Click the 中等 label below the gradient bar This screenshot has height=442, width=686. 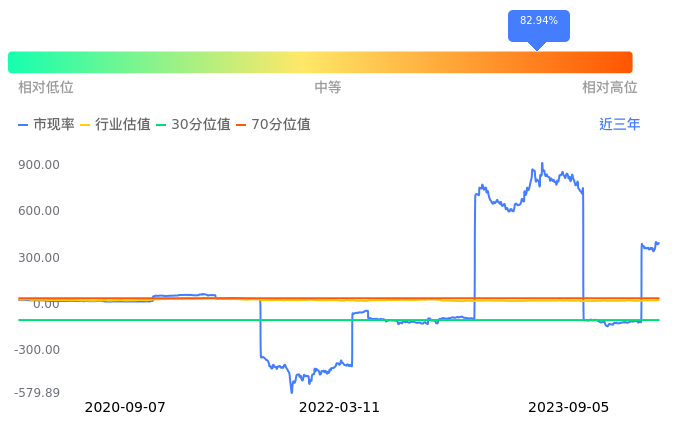pos(328,88)
